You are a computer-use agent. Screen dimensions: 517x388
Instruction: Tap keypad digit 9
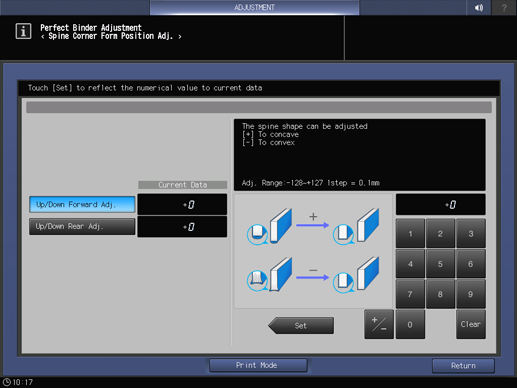click(471, 294)
